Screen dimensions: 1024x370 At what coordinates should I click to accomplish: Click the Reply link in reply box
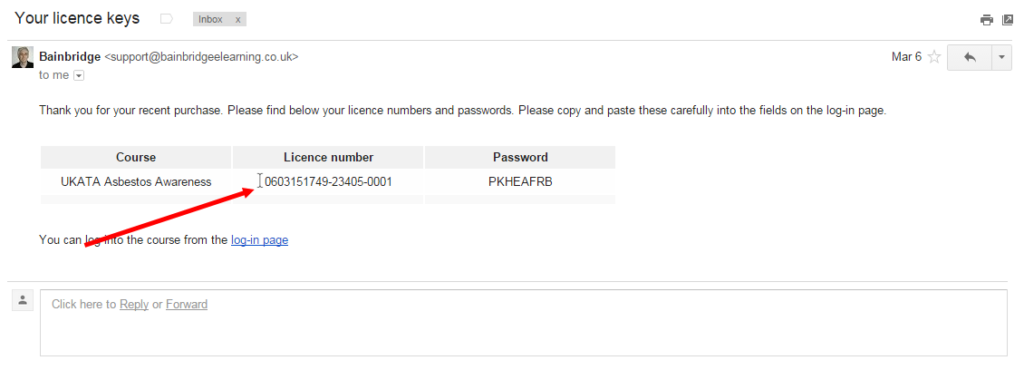pos(134,304)
